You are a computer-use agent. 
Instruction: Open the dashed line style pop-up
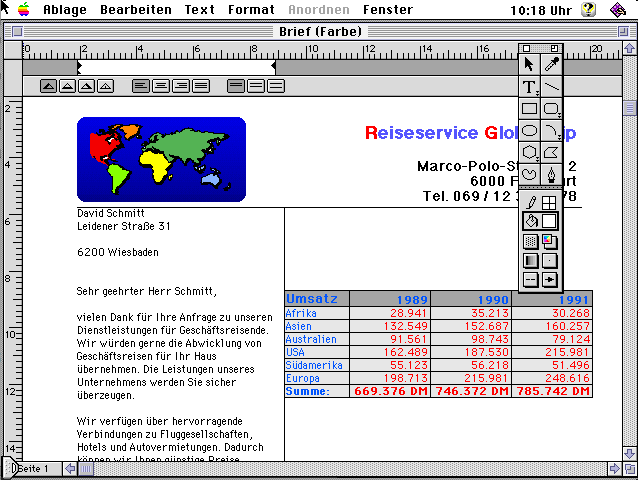click(x=530, y=280)
